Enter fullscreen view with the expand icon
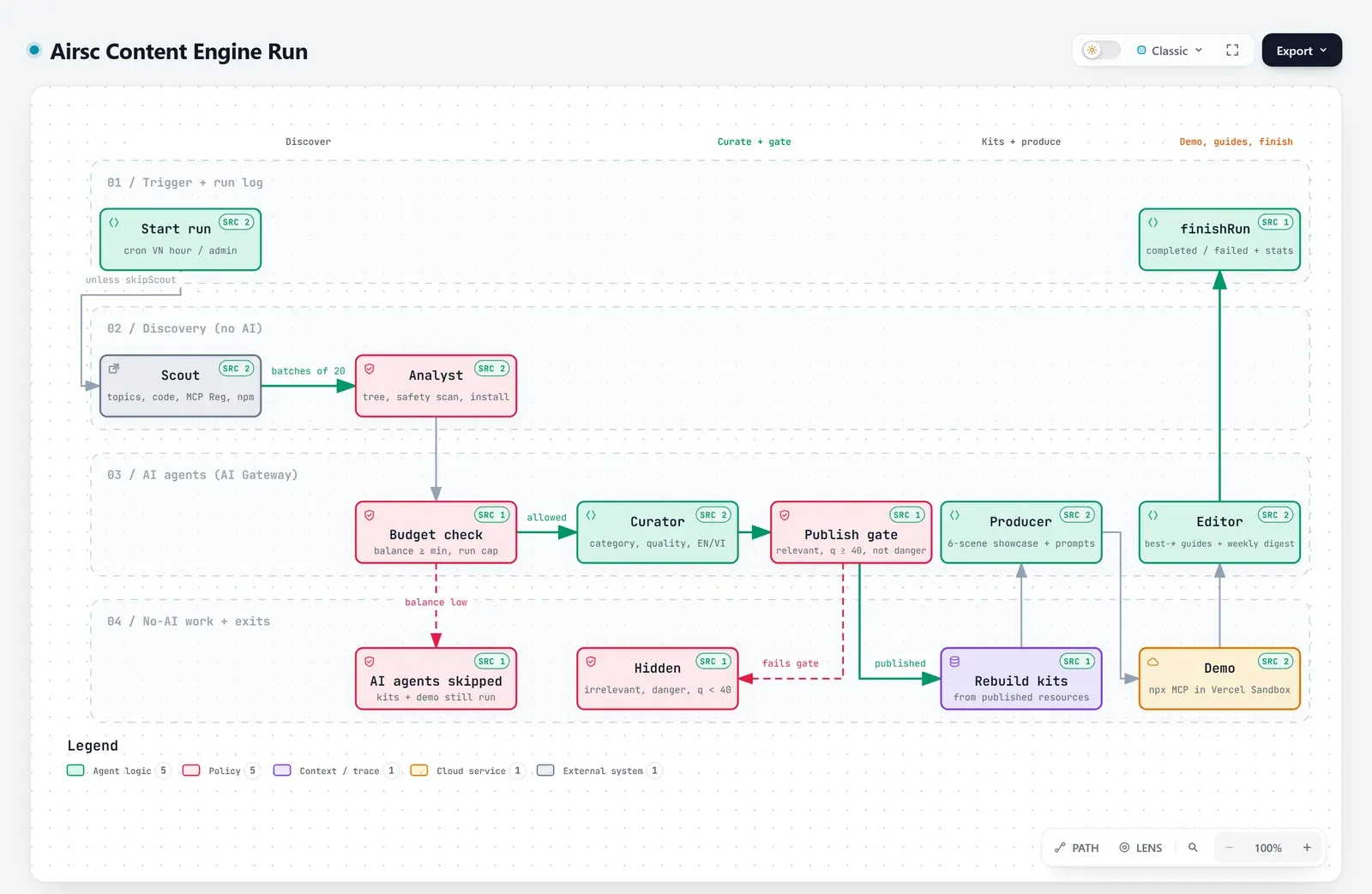 1232,51
